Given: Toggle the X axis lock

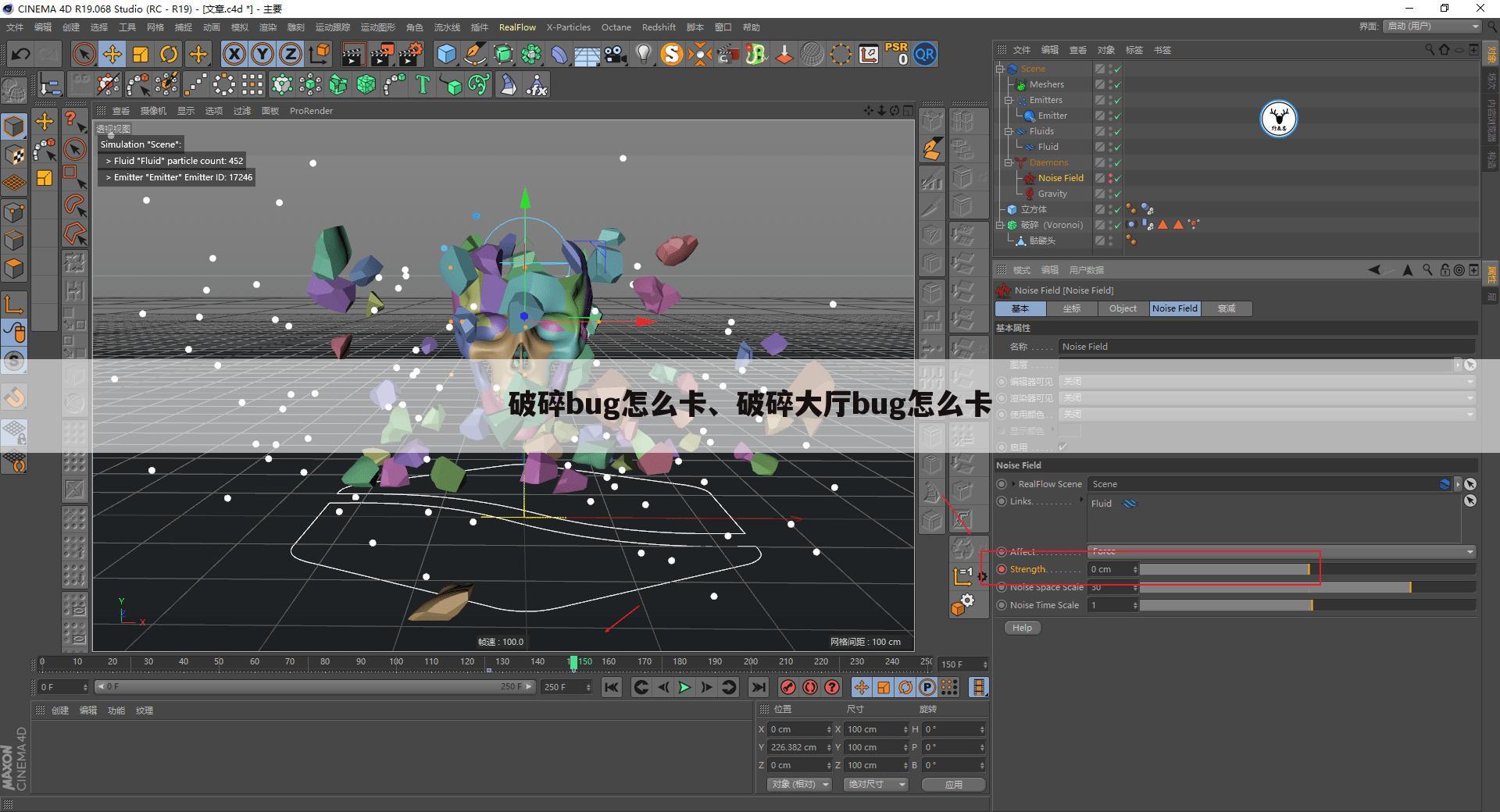Looking at the screenshot, I should pyautogui.click(x=234, y=54).
